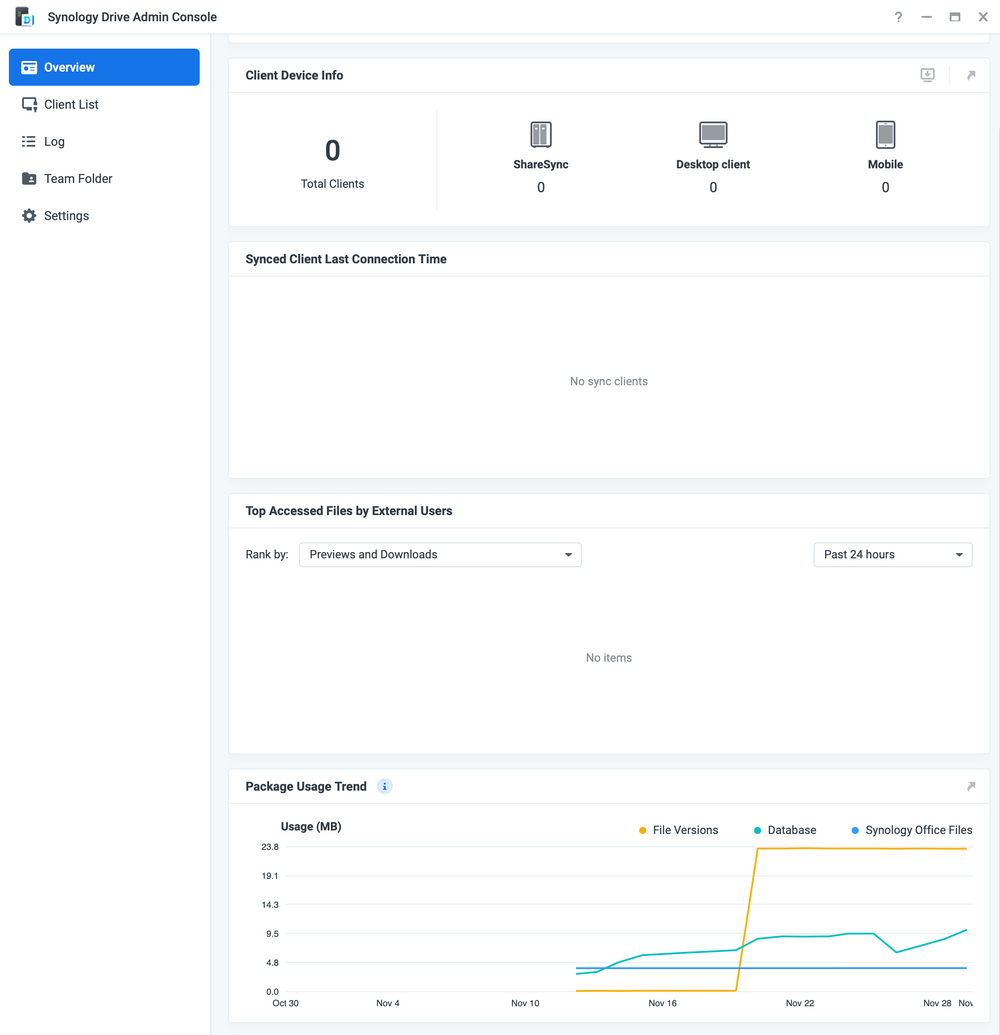This screenshot has width=1000, height=1035.
Task: Click the Total Clients count
Action: coord(333,151)
